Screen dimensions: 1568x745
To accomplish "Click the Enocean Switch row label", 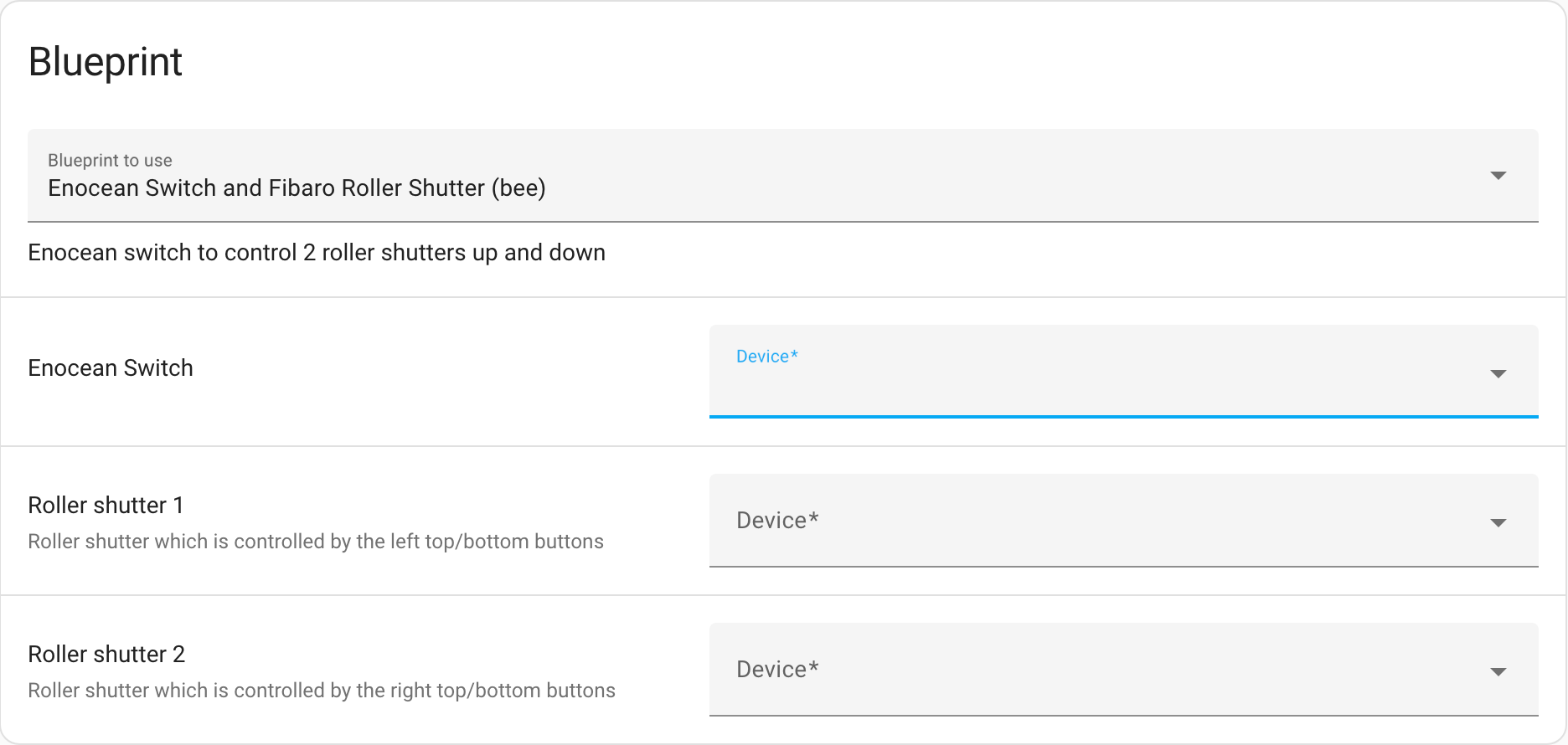I will [111, 368].
